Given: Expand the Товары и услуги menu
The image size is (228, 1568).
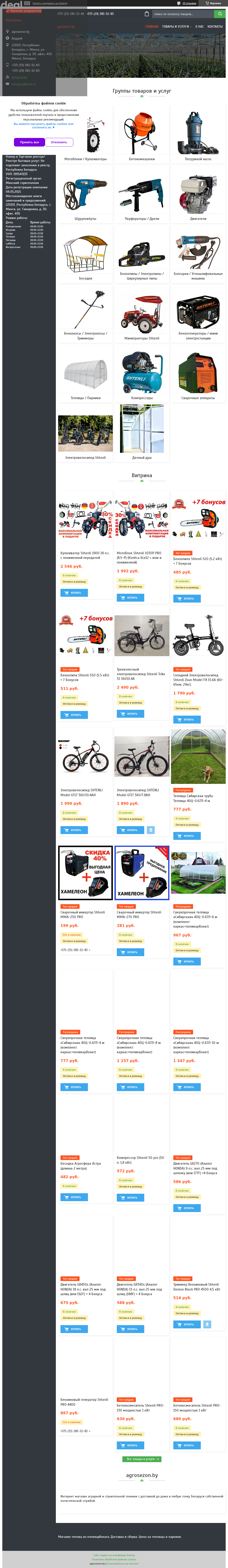Looking at the screenshot, I should pyautogui.click(x=176, y=26).
